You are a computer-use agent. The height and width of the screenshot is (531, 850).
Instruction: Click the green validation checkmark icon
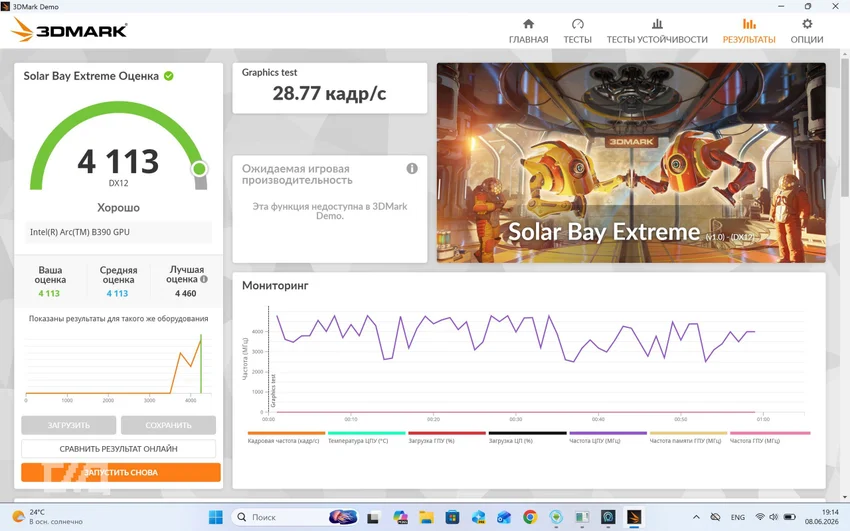pyautogui.click(x=169, y=76)
